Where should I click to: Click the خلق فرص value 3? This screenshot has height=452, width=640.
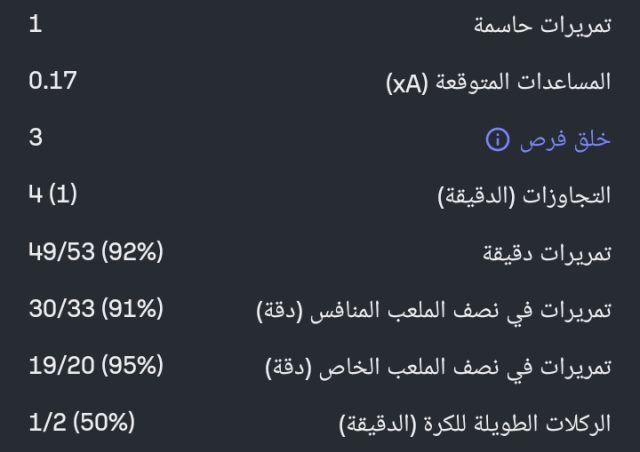point(35,138)
